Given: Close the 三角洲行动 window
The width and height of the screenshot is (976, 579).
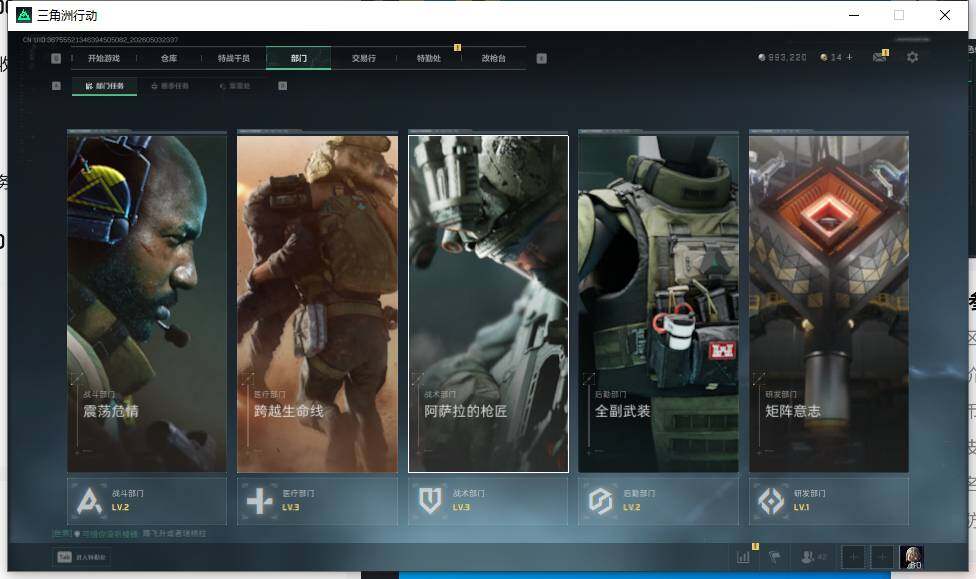Looking at the screenshot, I should tap(944, 15).
